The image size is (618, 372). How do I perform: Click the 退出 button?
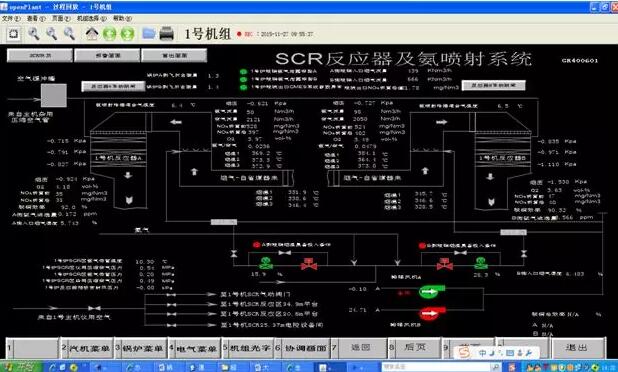pyautogui.click(x=578, y=348)
